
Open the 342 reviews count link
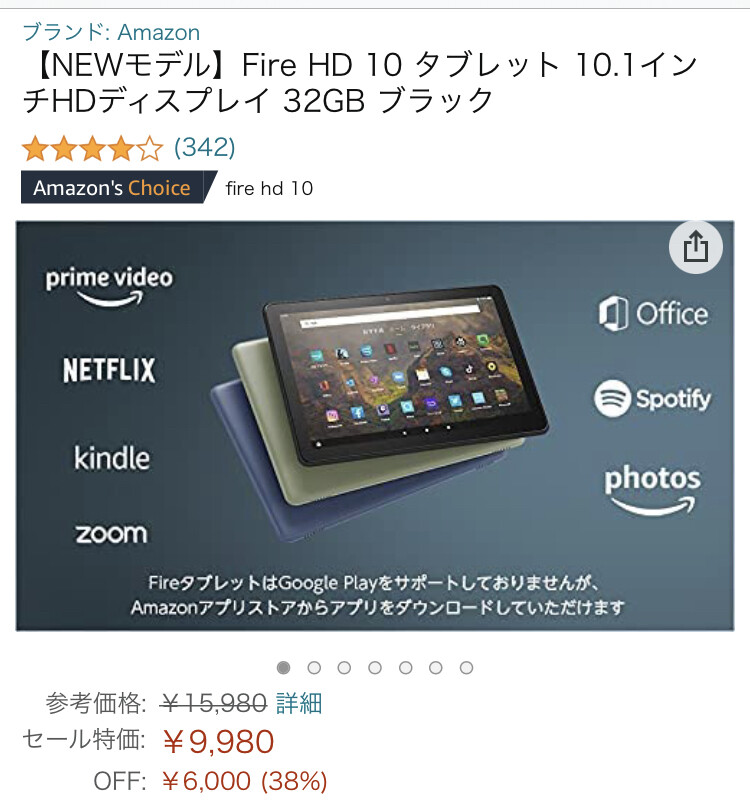(x=205, y=148)
